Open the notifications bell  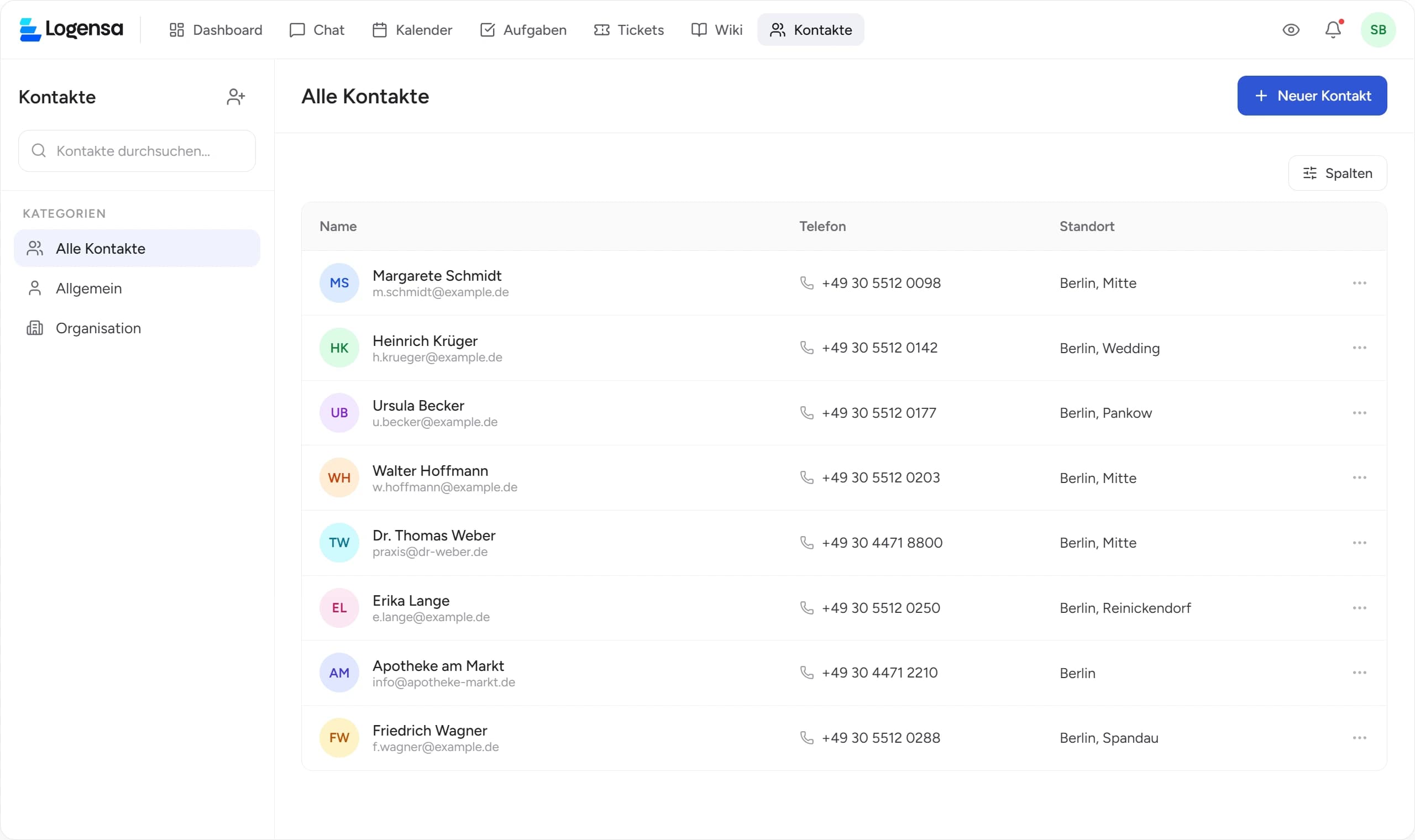click(x=1333, y=29)
